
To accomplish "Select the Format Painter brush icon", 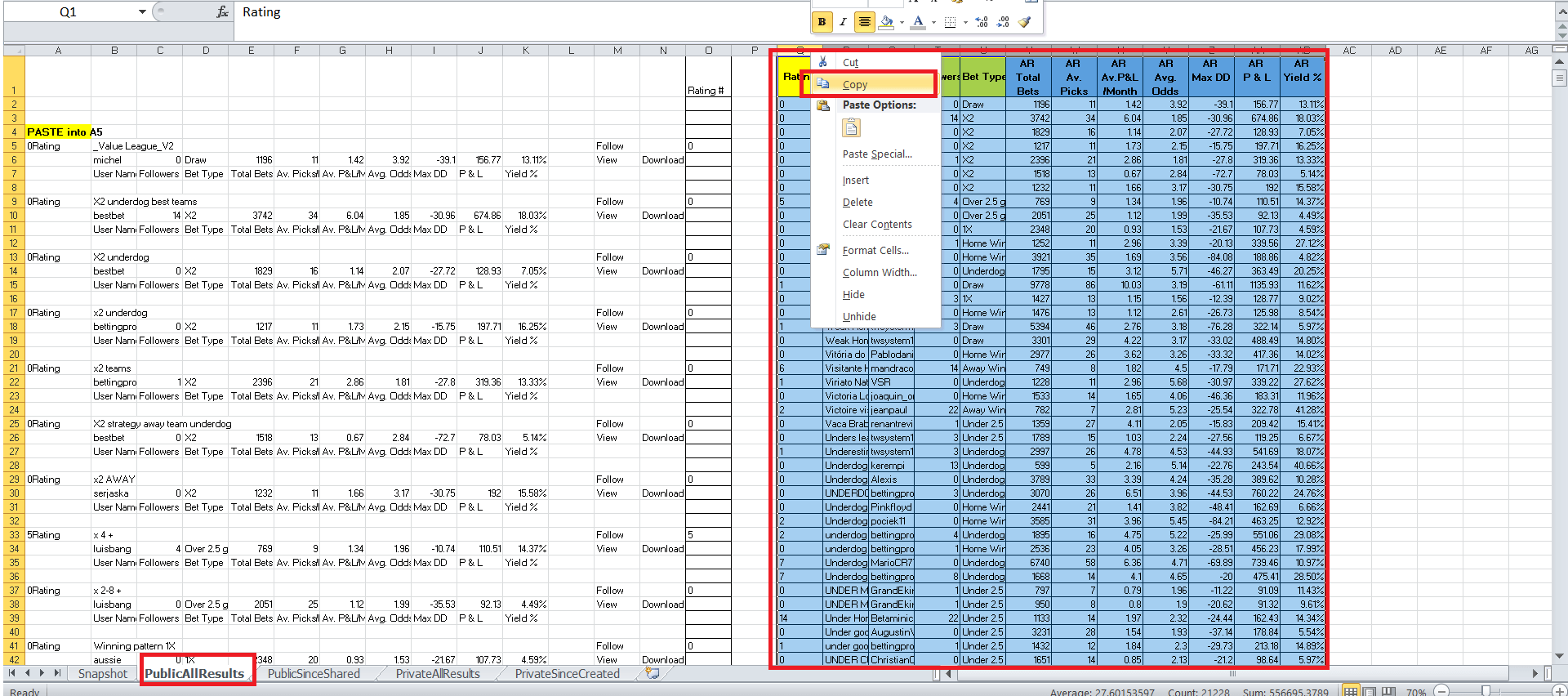I will pyautogui.click(x=1025, y=22).
